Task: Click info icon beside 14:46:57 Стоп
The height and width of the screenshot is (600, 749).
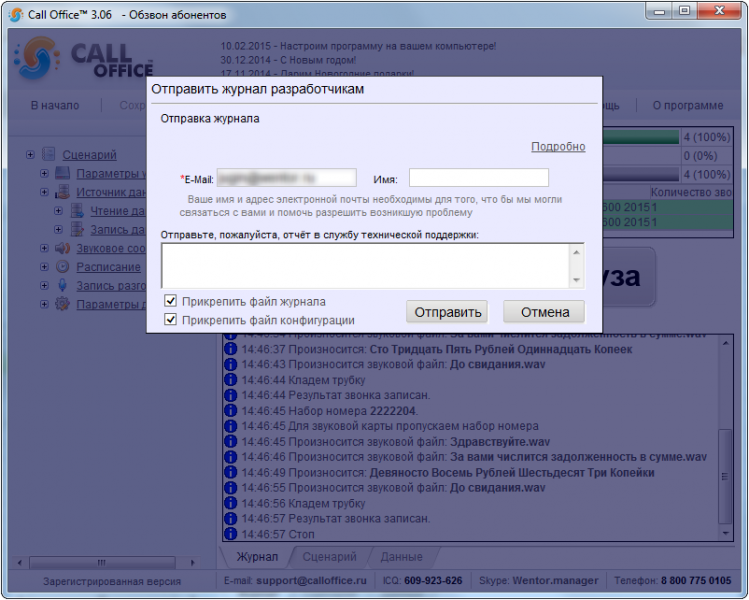Action: coord(231,534)
